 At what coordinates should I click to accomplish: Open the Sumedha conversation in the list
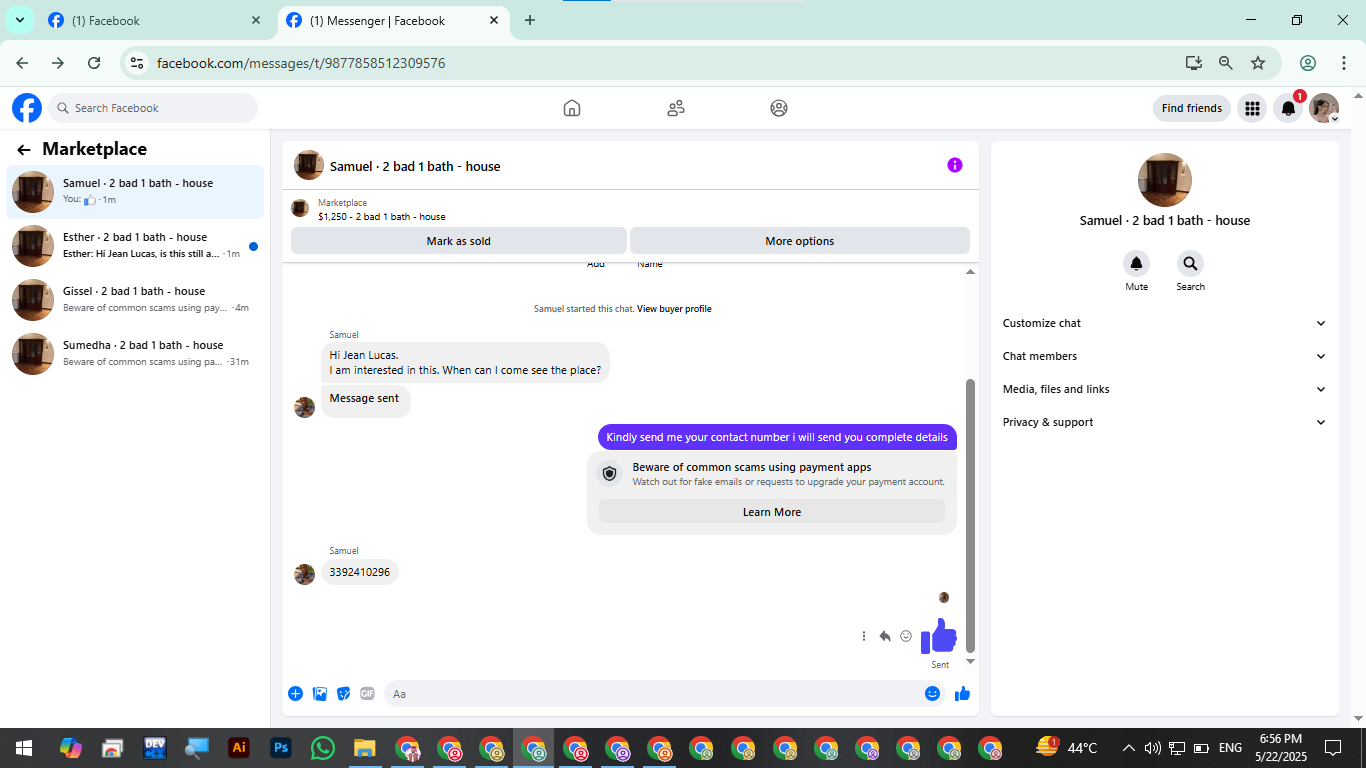click(x=135, y=353)
